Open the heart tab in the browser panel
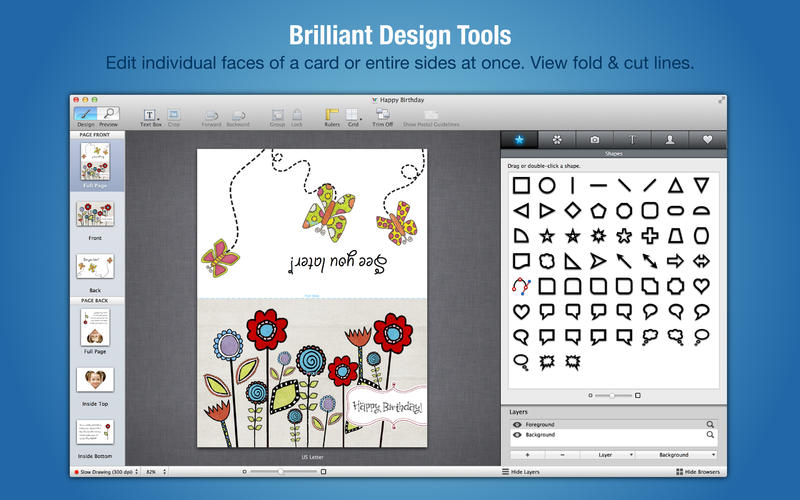 coord(707,141)
